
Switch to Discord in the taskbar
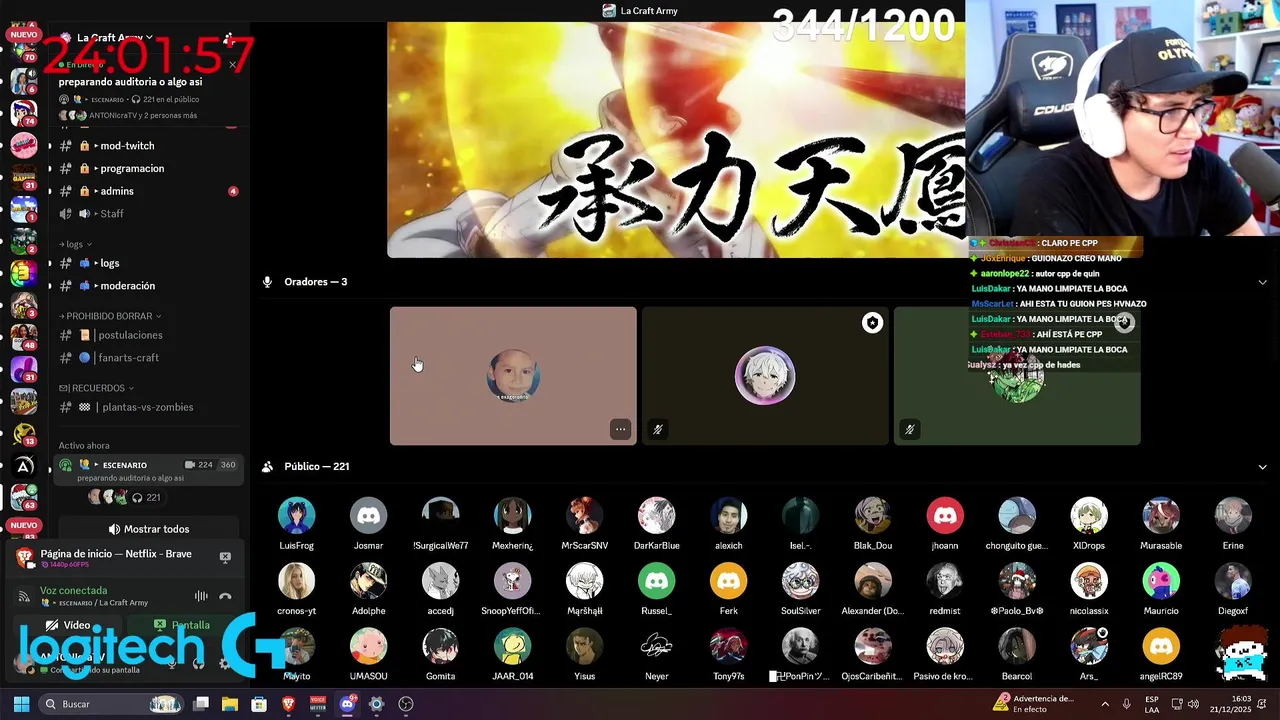(x=347, y=704)
